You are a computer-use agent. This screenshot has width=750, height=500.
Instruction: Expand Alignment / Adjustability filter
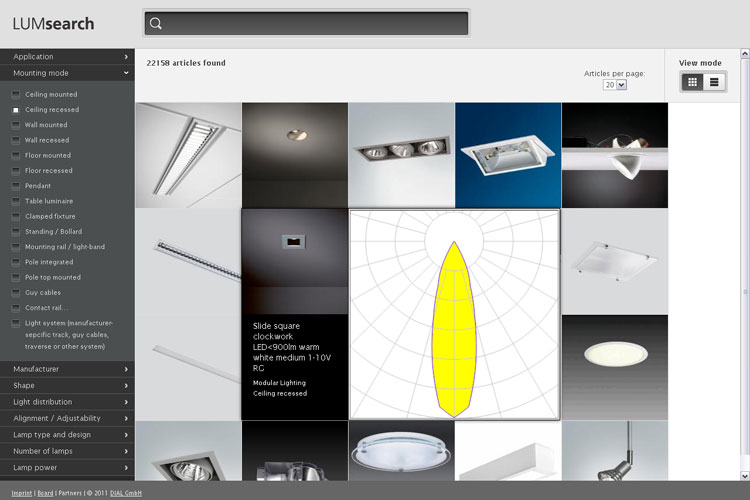(x=67, y=418)
